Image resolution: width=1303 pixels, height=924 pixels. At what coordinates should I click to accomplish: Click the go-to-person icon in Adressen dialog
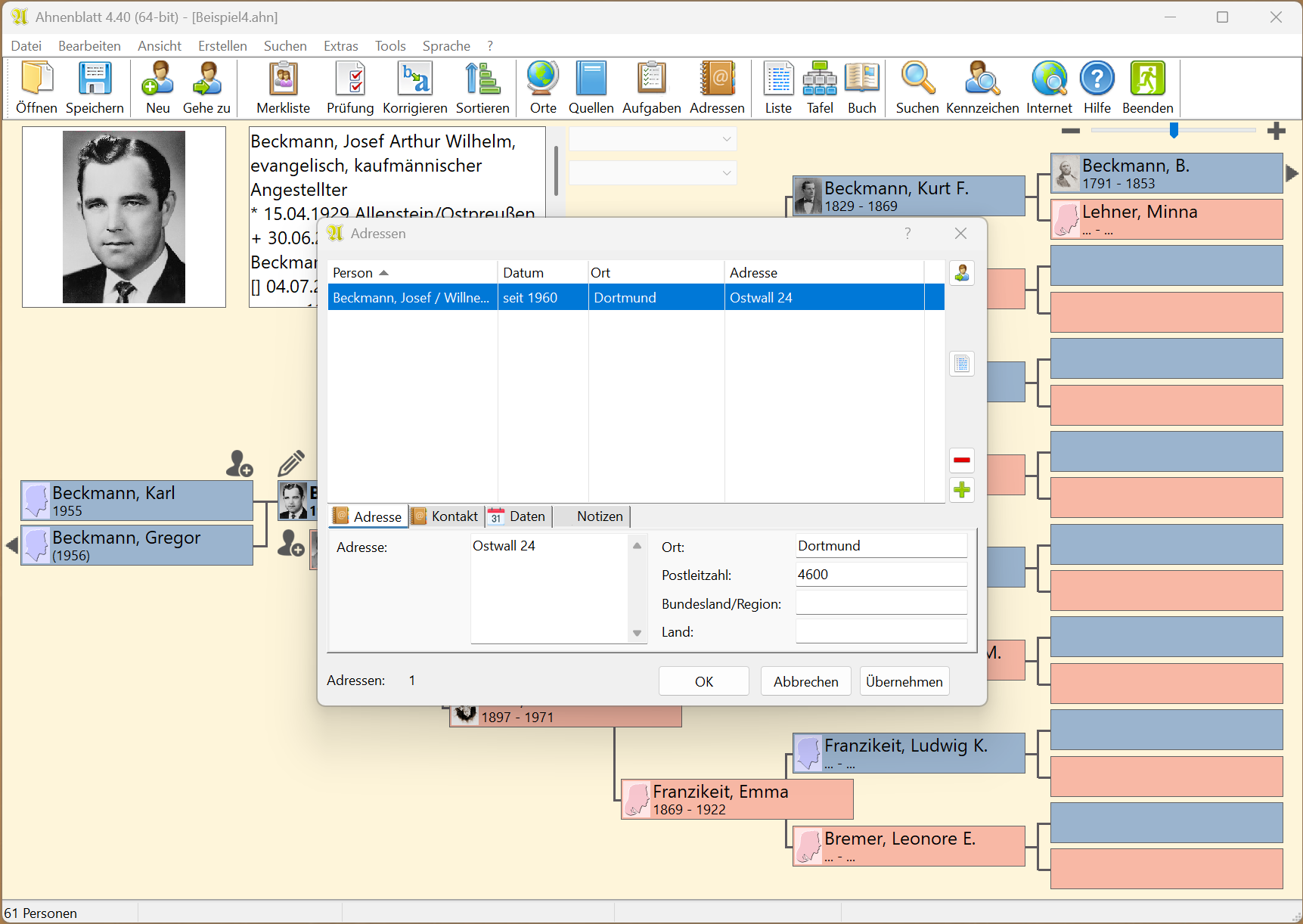coord(961,273)
